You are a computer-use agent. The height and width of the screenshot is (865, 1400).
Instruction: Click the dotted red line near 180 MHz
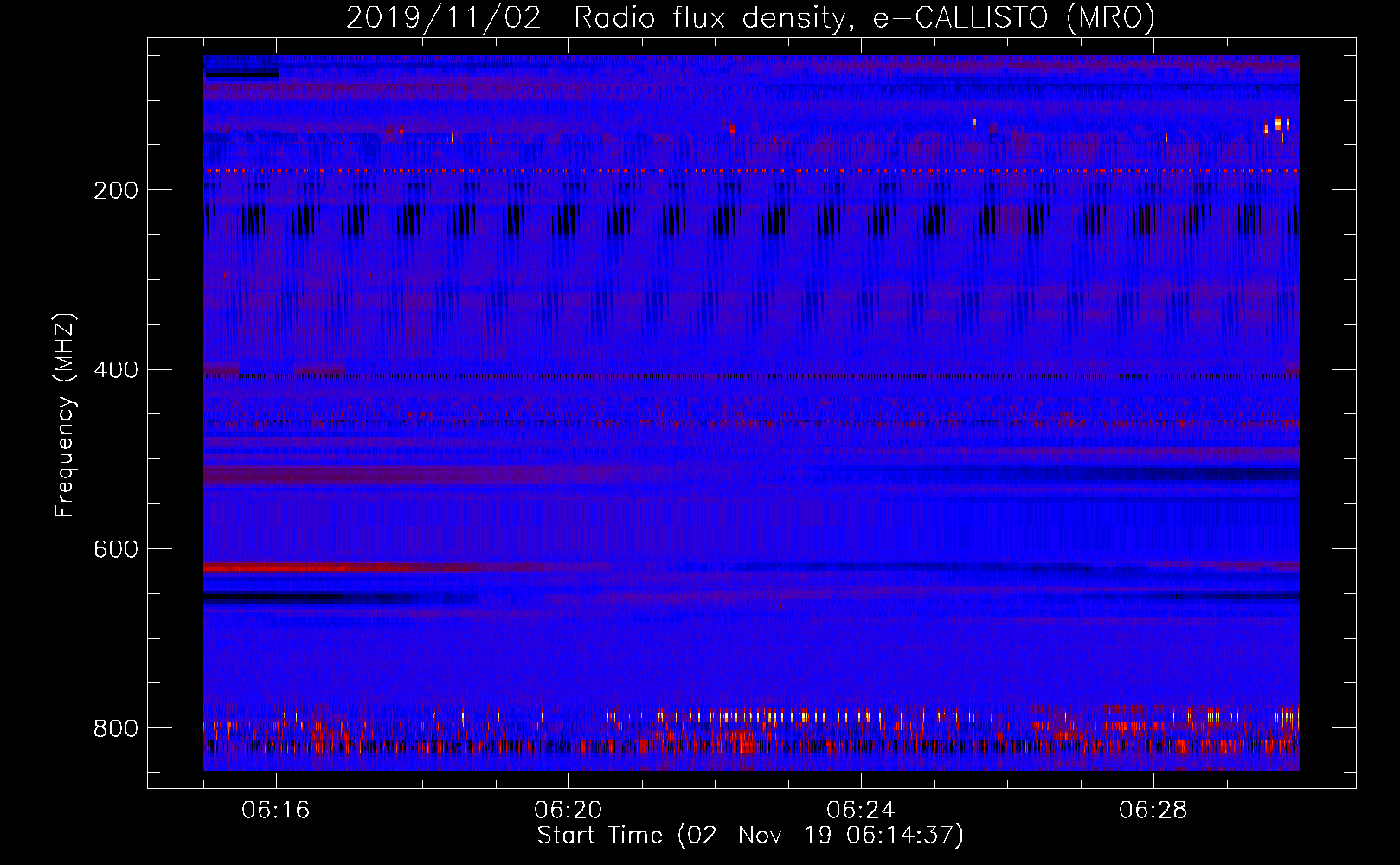click(751, 171)
